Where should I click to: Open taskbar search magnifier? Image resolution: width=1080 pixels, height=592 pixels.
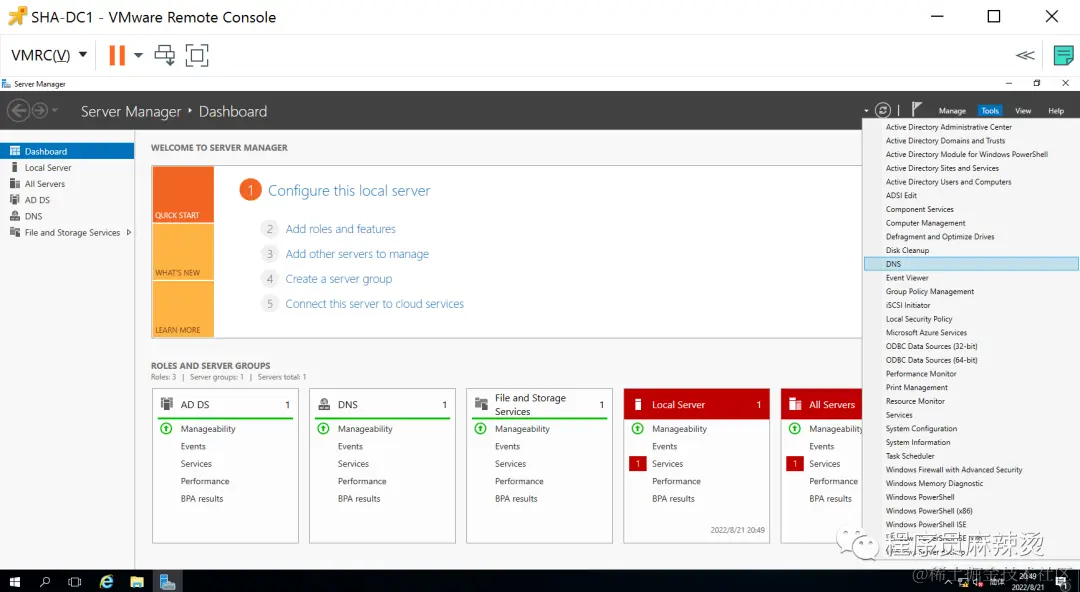45,582
